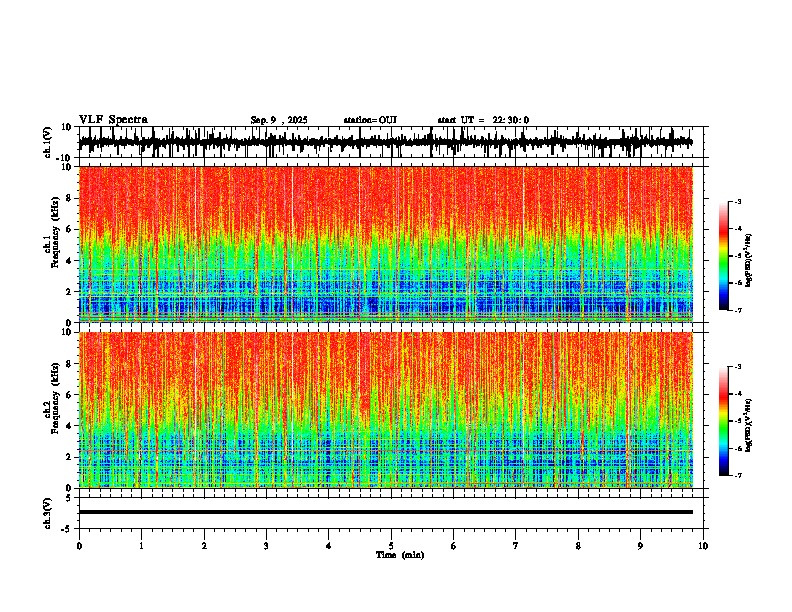Click the "6" kHz tick on ch.1 frequency axis
Image resolution: width=792 pixels, height=612 pixels.
[70, 229]
